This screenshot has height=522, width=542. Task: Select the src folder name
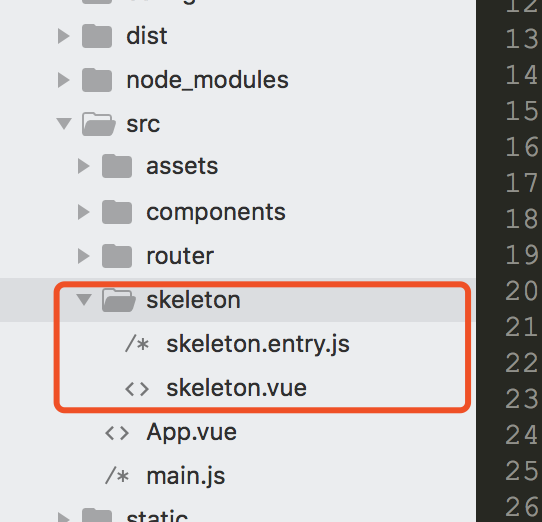[x=143, y=124]
